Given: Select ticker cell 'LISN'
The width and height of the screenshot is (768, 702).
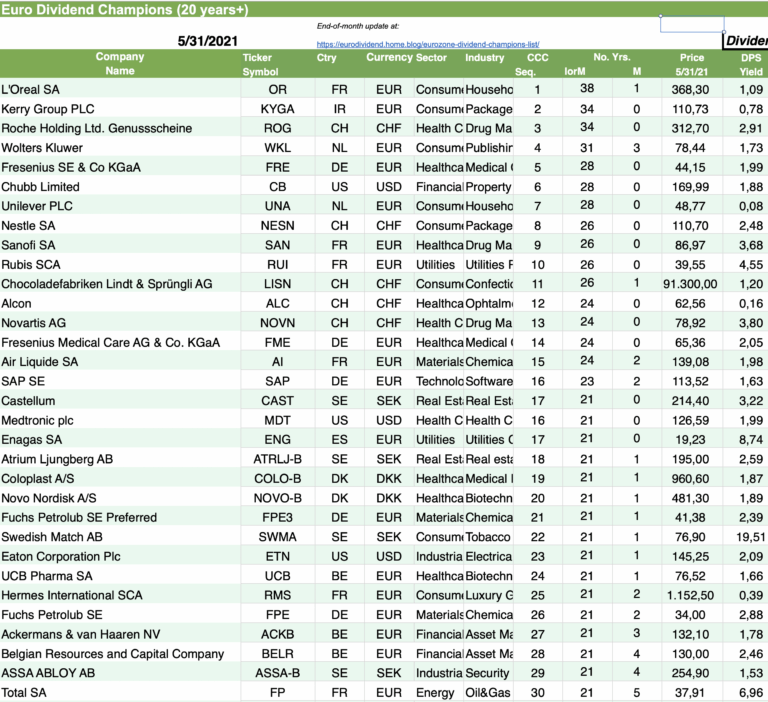Looking at the screenshot, I should [277, 284].
